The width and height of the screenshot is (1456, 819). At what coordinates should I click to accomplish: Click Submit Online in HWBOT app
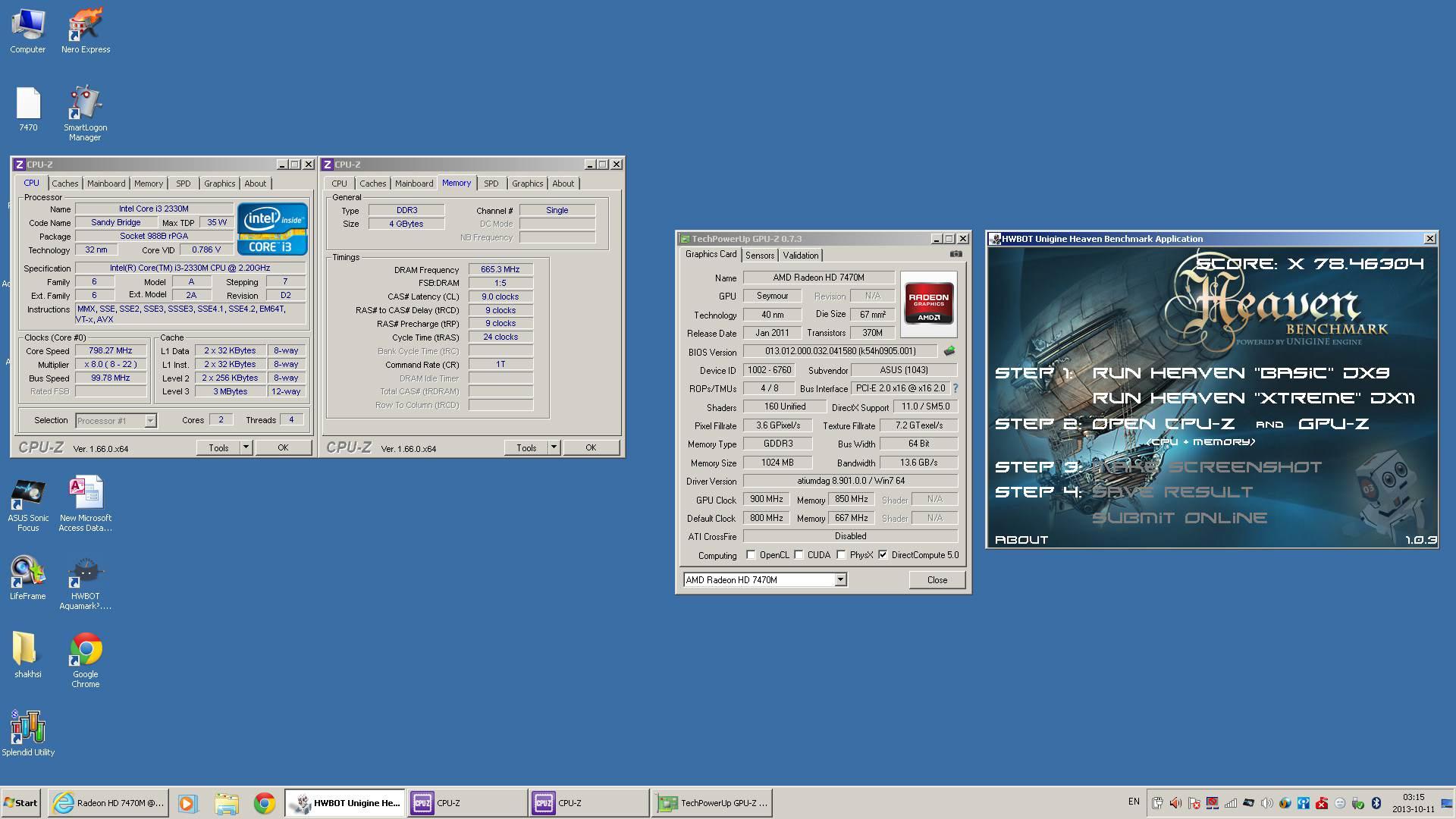[1179, 518]
